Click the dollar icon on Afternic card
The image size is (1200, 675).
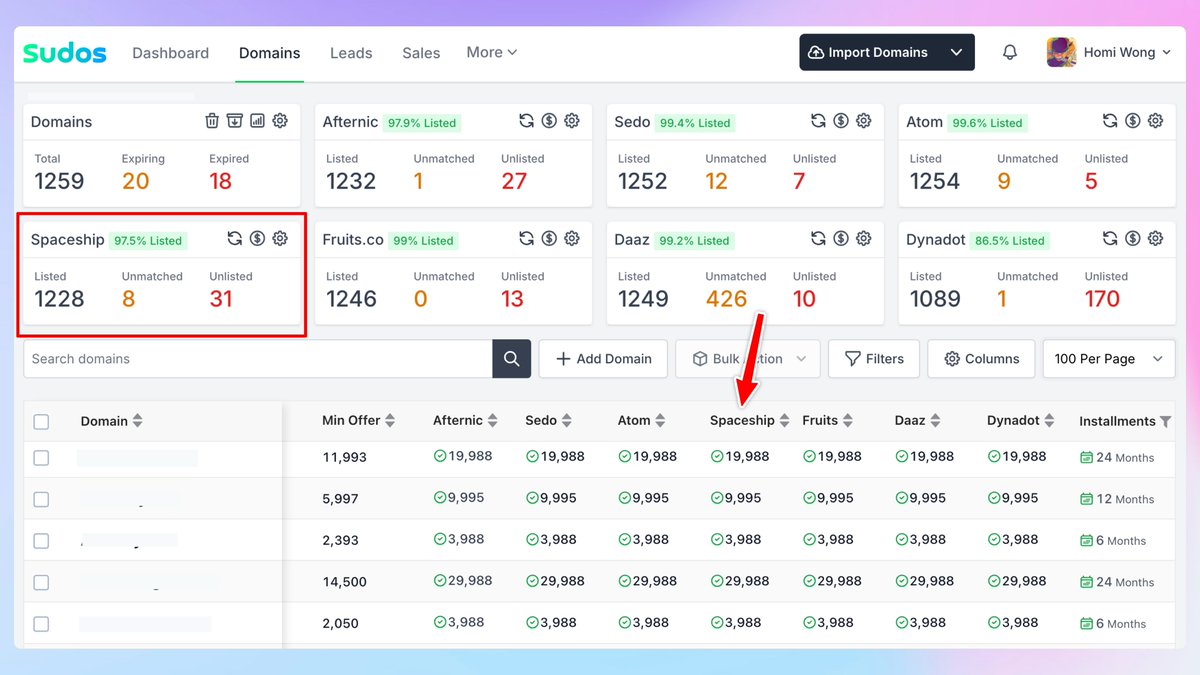pyautogui.click(x=549, y=121)
